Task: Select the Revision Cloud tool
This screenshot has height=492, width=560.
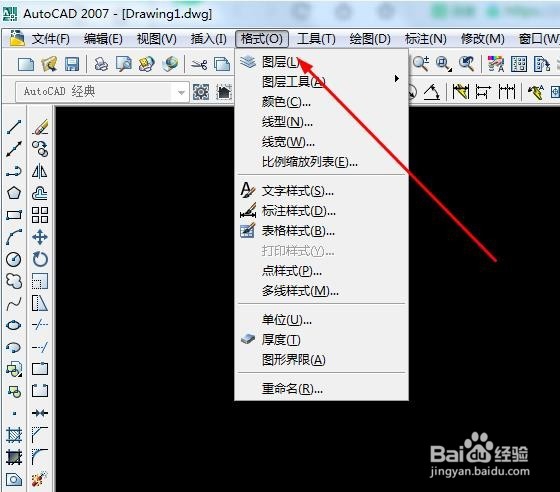Action: click(14, 281)
